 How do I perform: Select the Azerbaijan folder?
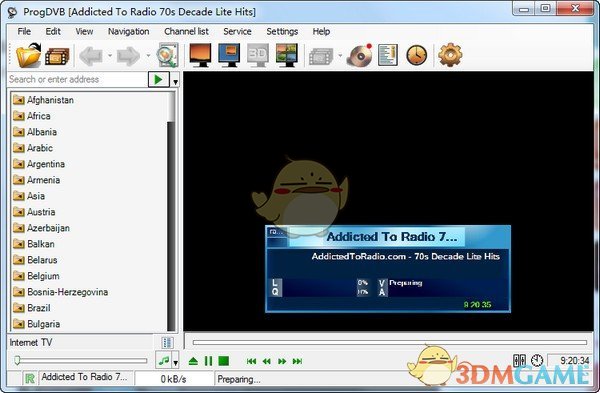(41, 228)
